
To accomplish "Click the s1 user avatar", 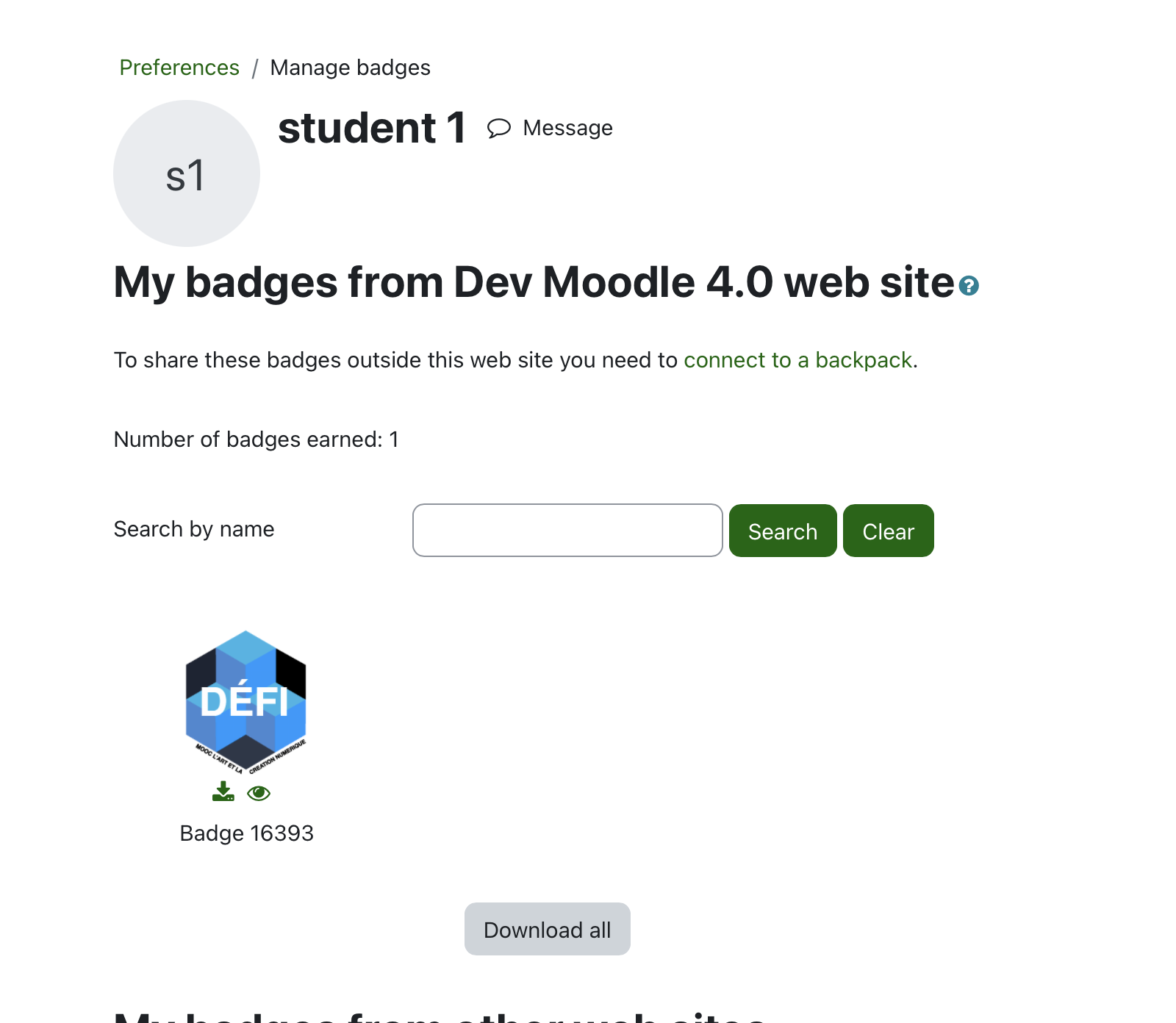I will [187, 173].
